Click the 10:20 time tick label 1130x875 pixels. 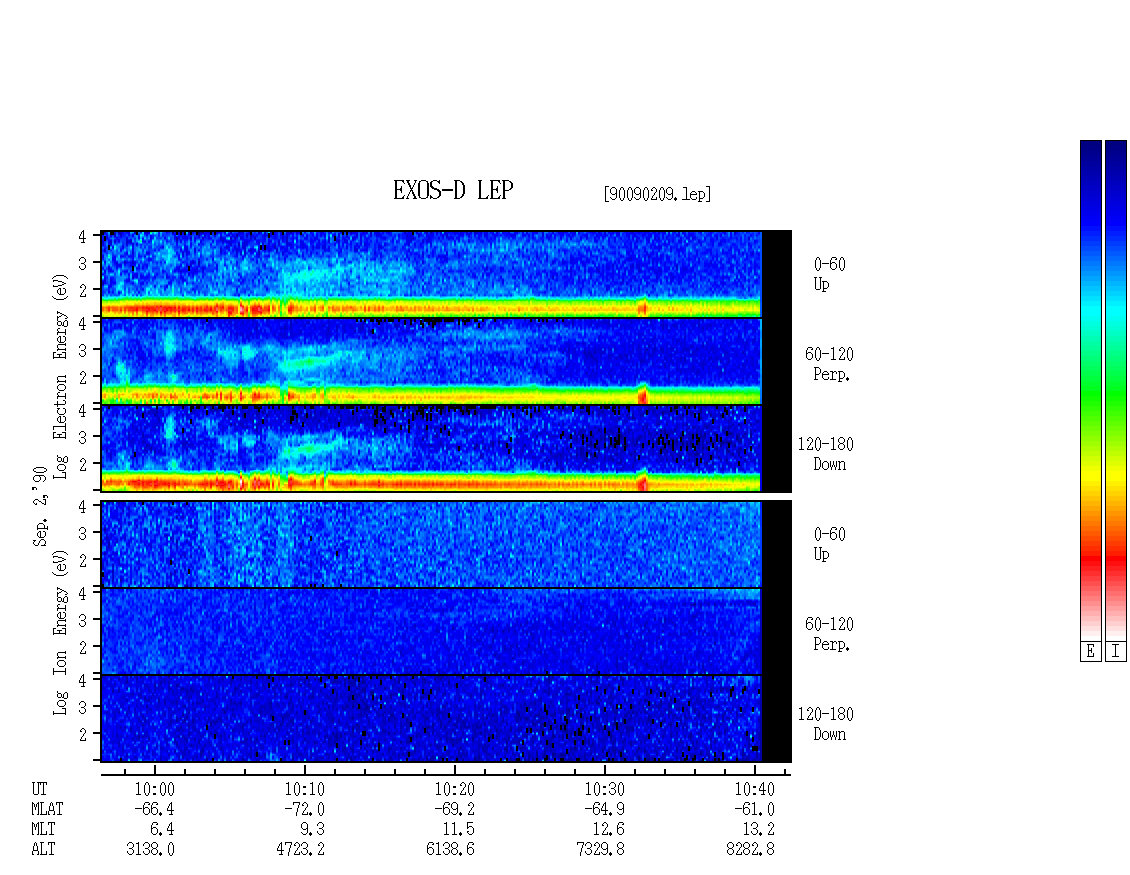coord(454,789)
